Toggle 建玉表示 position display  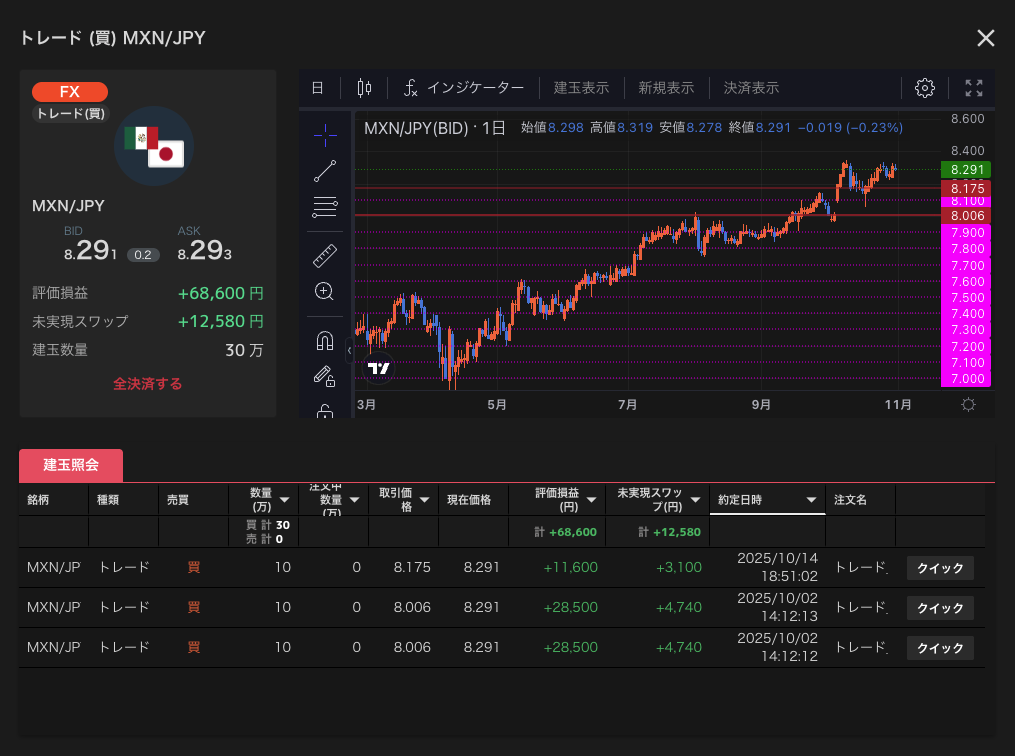tap(581, 88)
